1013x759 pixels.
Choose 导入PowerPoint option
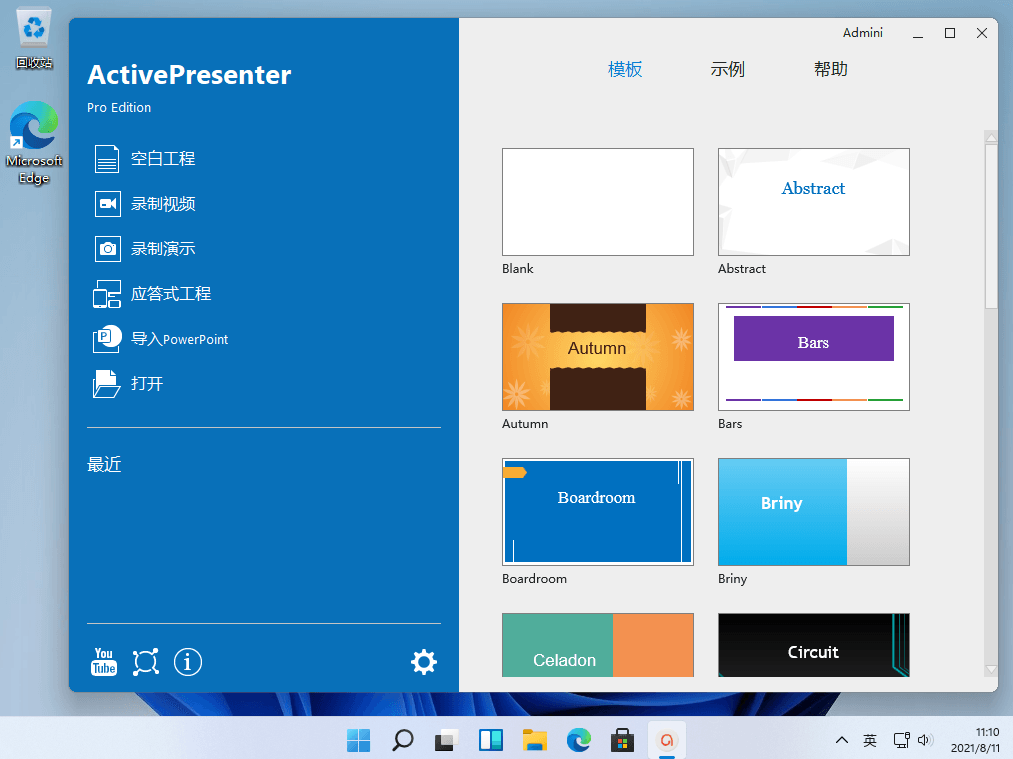pyautogui.click(x=180, y=339)
